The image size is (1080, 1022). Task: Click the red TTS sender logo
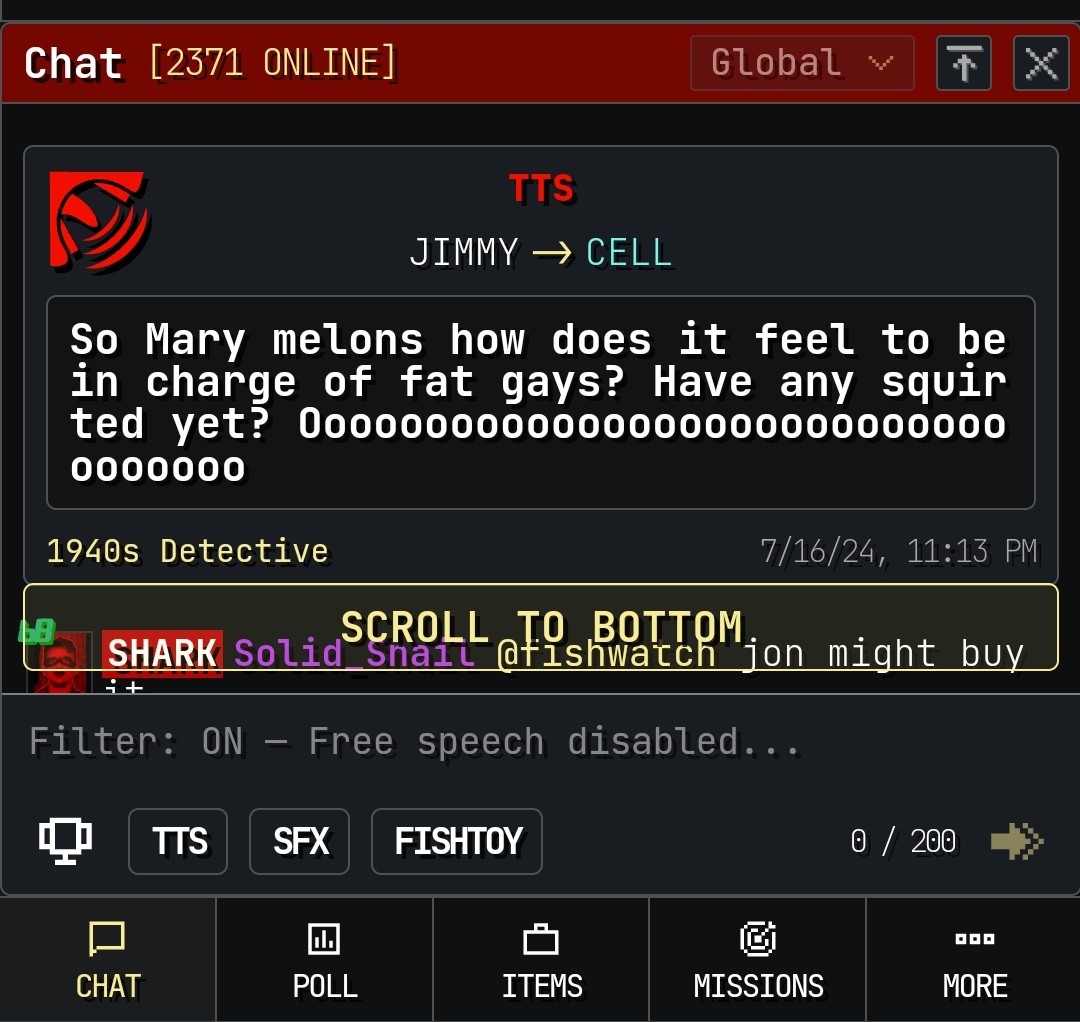point(98,221)
